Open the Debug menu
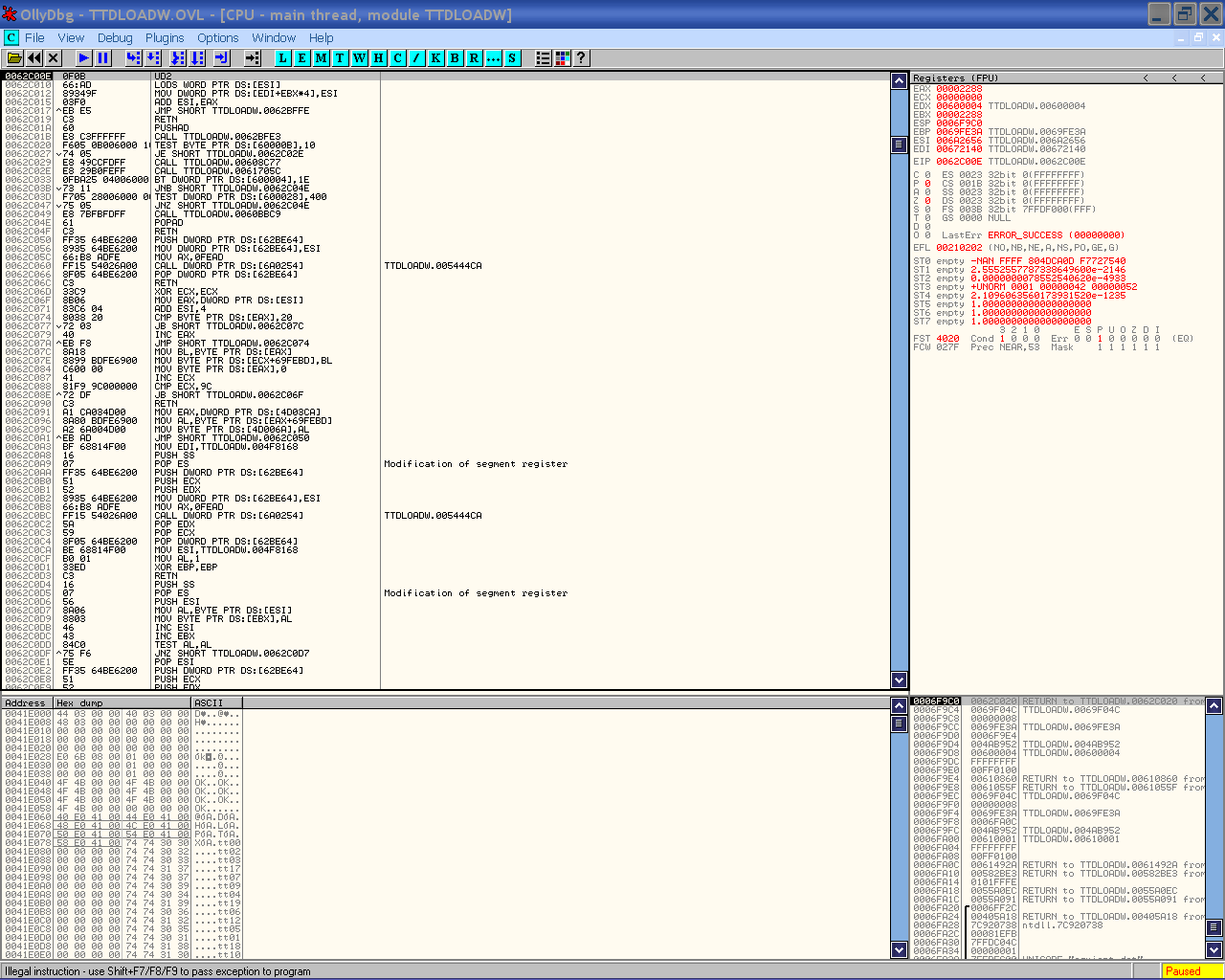 pos(115,37)
